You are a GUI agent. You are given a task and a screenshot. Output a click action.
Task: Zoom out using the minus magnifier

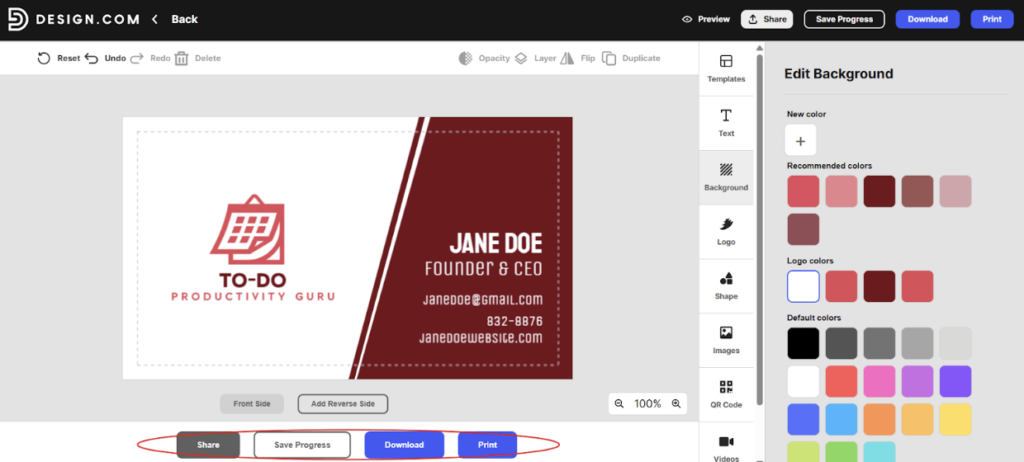click(x=619, y=404)
